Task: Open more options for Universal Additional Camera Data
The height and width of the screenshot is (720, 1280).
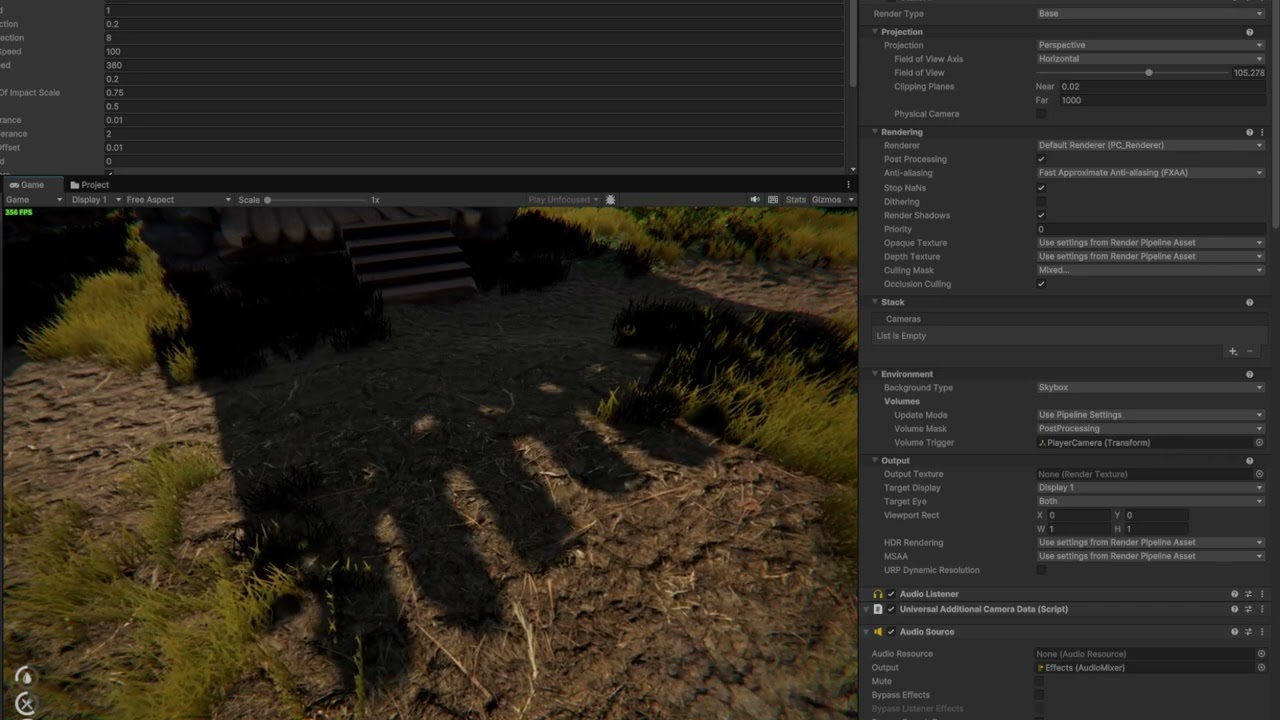Action: 1261,609
